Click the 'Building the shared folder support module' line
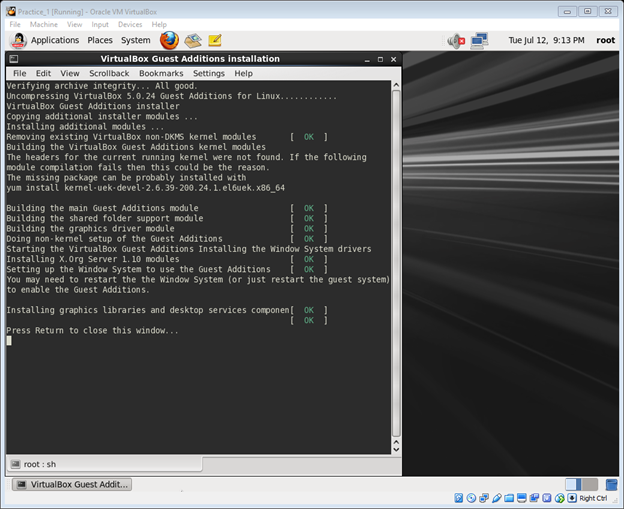This screenshot has height=509, width=624. [105, 218]
